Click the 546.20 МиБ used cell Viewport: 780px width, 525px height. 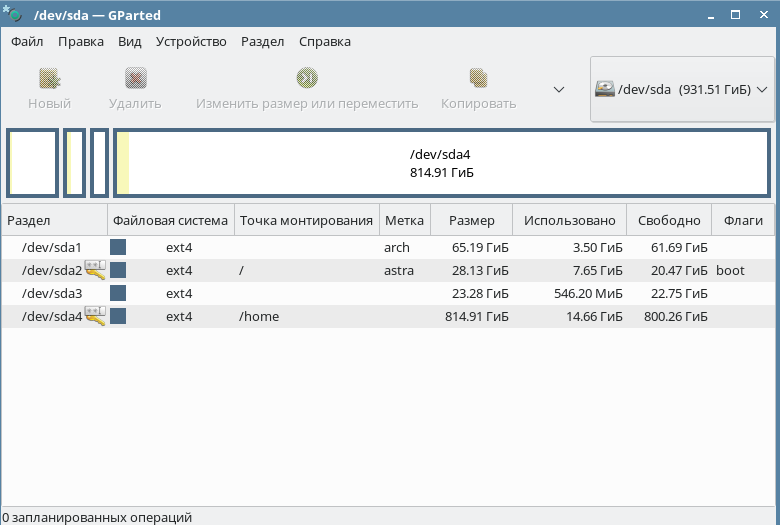coord(588,293)
